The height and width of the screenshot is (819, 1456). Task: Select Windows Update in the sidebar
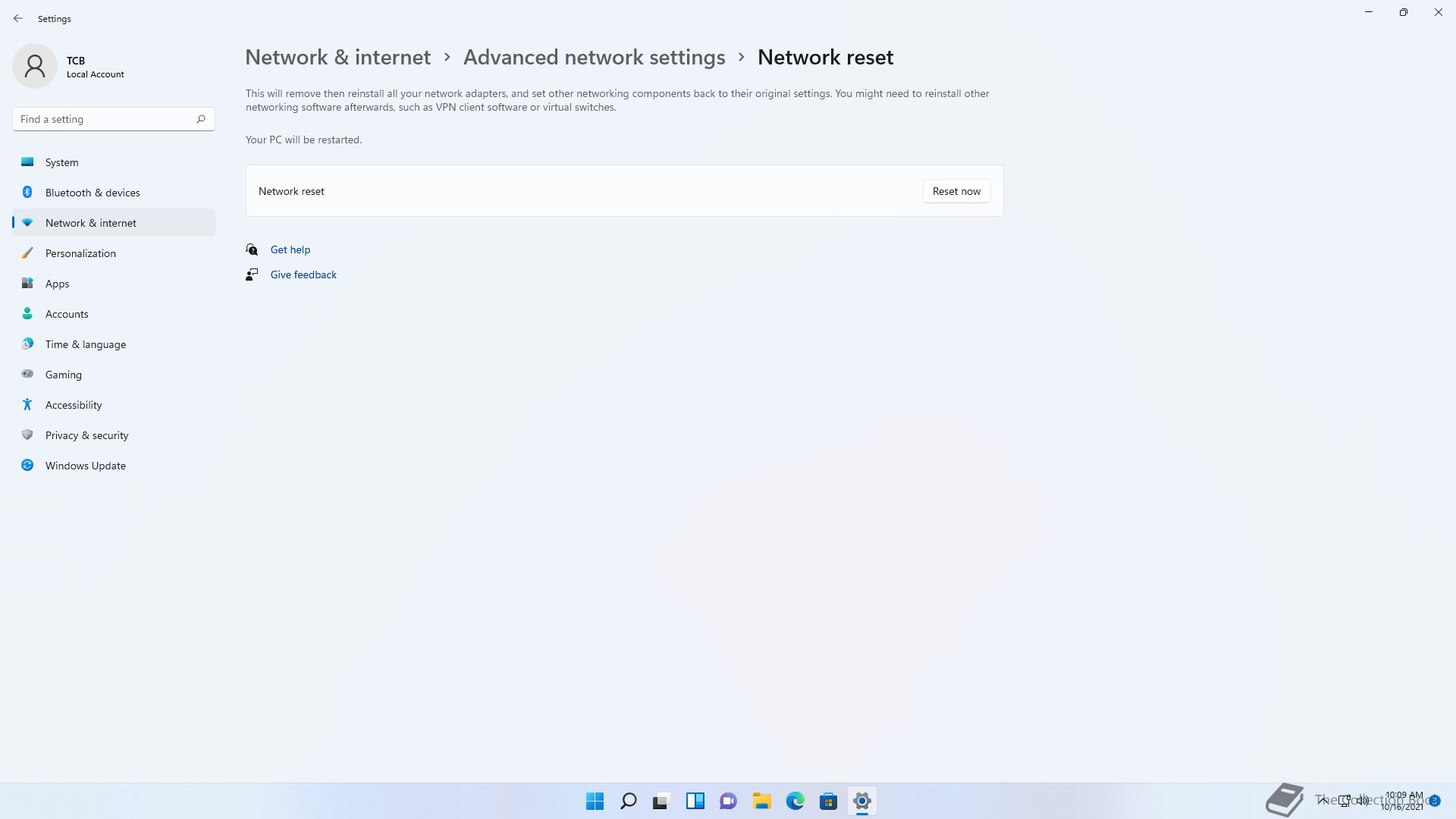tap(114, 466)
